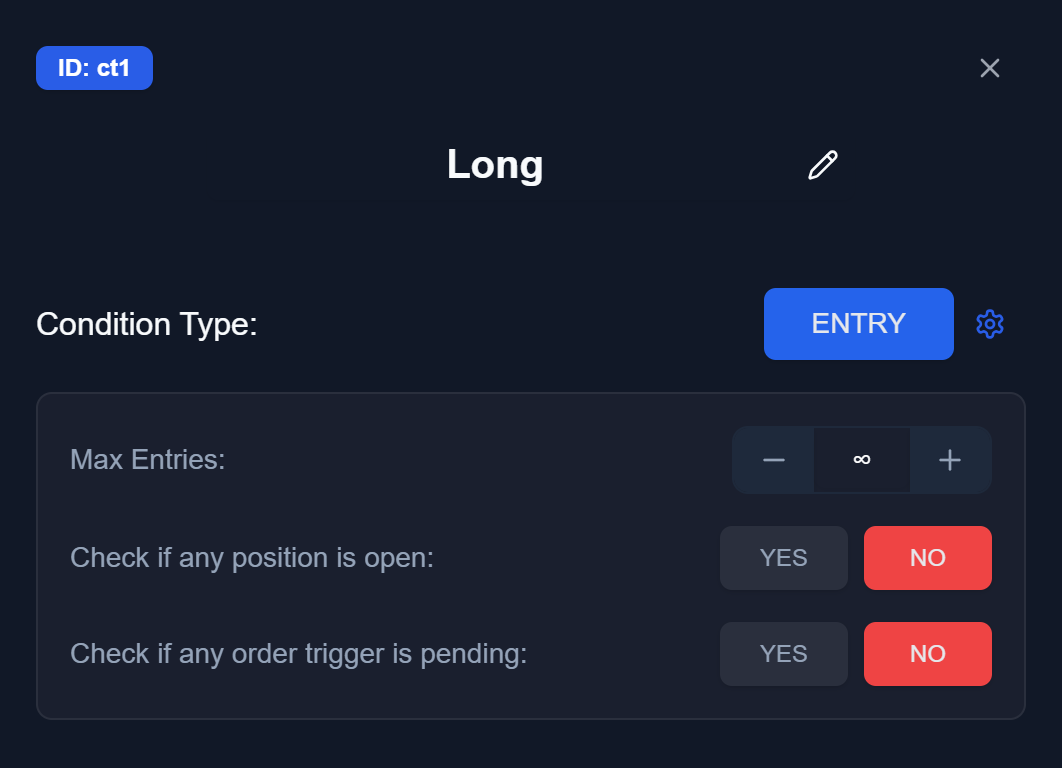This screenshot has height=768, width=1062.
Task: Click the infinity Max Entries value field
Action: tap(862, 460)
